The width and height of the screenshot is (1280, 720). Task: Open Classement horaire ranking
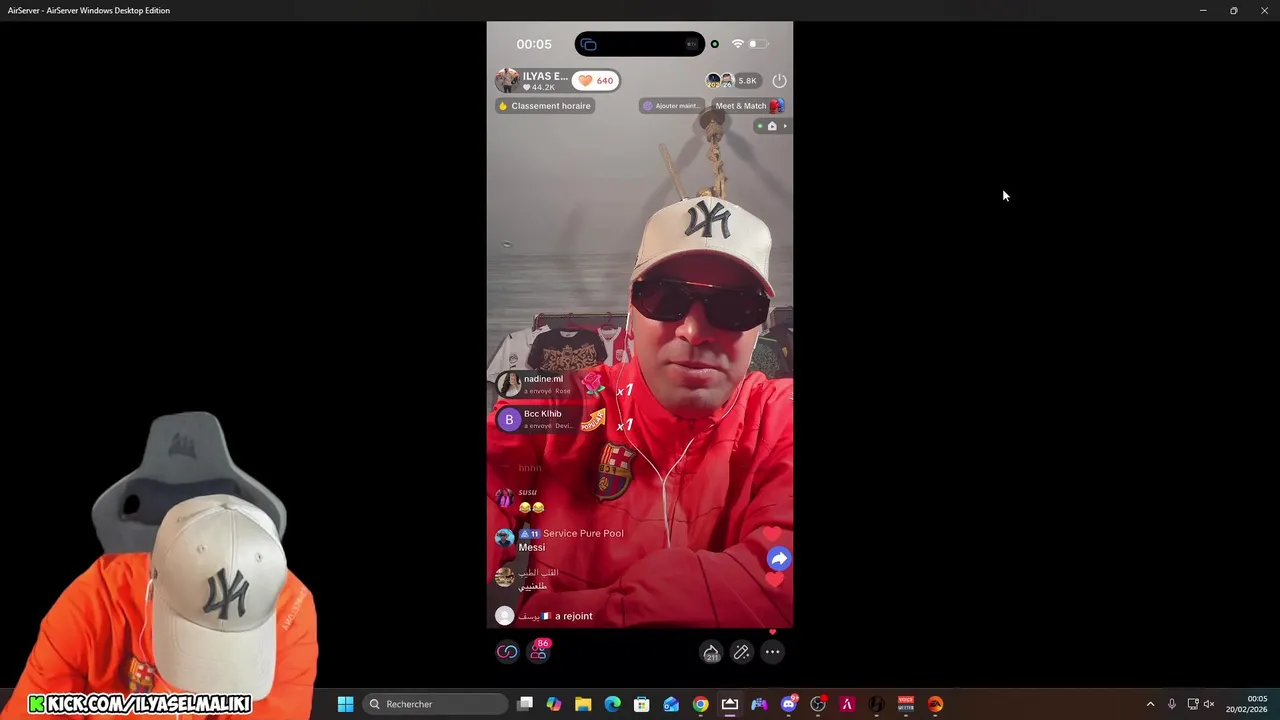pyautogui.click(x=545, y=106)
